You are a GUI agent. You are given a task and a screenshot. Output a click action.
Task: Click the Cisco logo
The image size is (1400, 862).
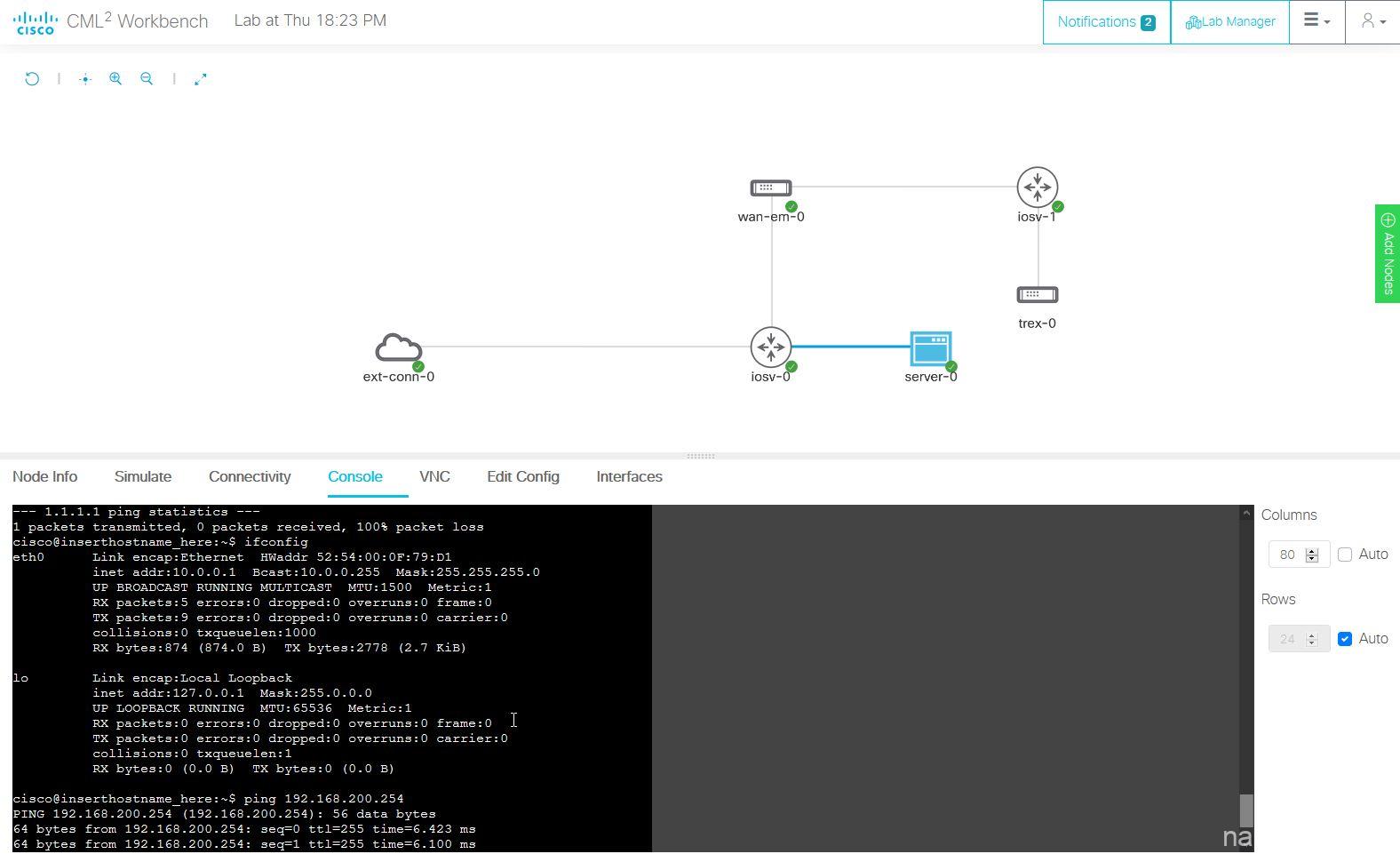pos(35,22)
